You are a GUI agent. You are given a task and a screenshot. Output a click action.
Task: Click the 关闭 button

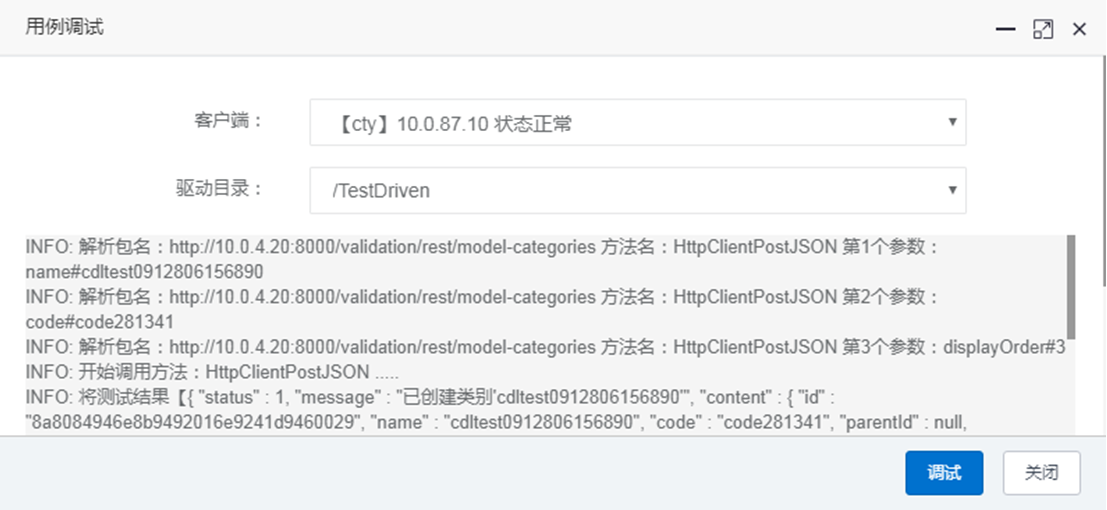coord(1041,473)
